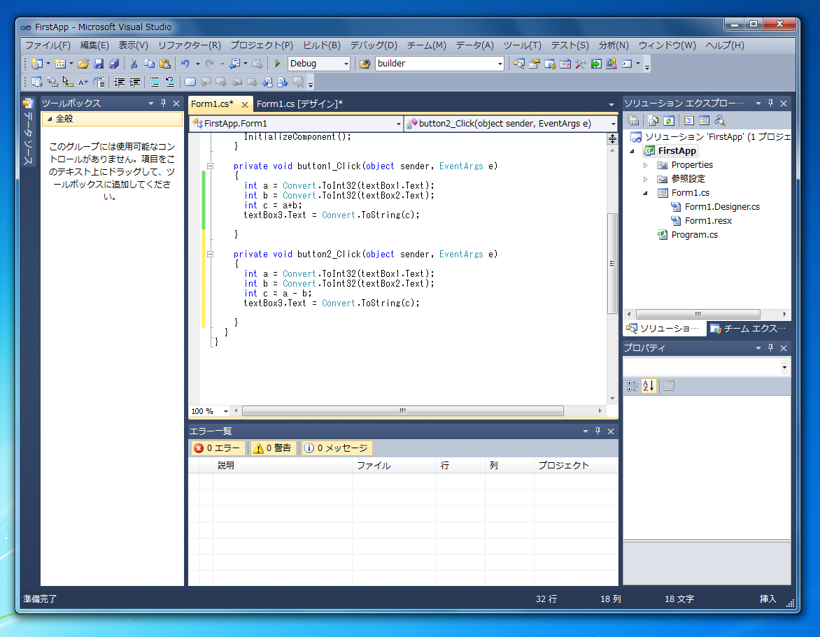Click the Undo toolbar icon

184,63
